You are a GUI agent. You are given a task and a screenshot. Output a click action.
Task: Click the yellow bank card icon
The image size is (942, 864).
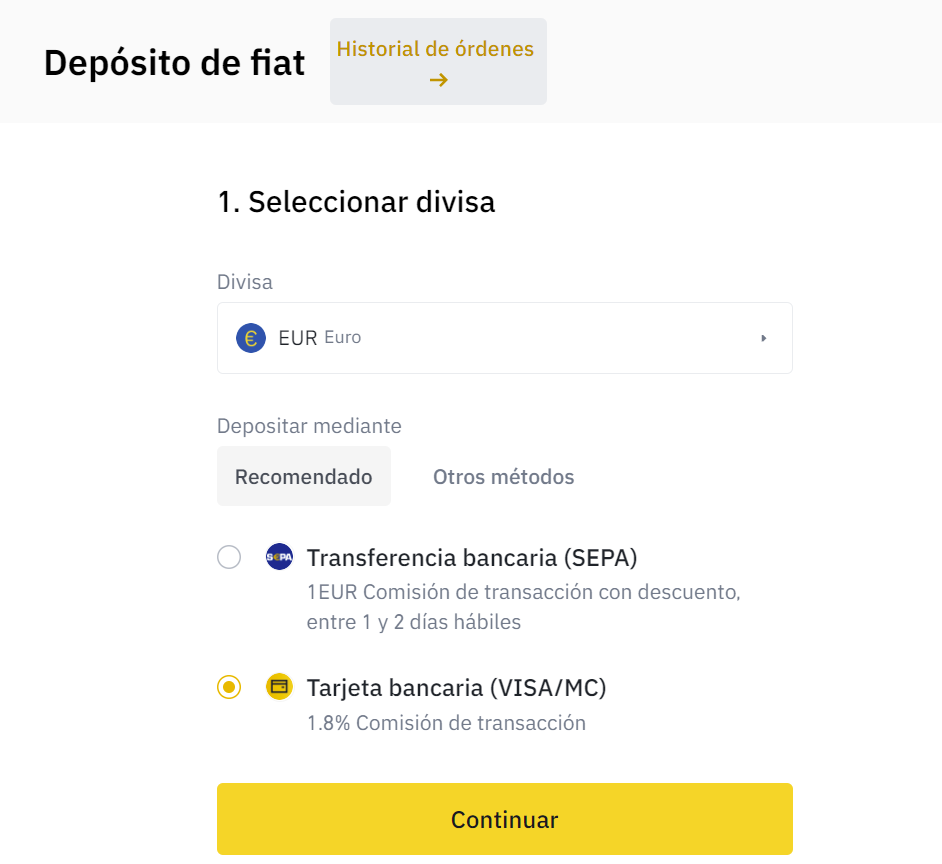pos(279,687)
